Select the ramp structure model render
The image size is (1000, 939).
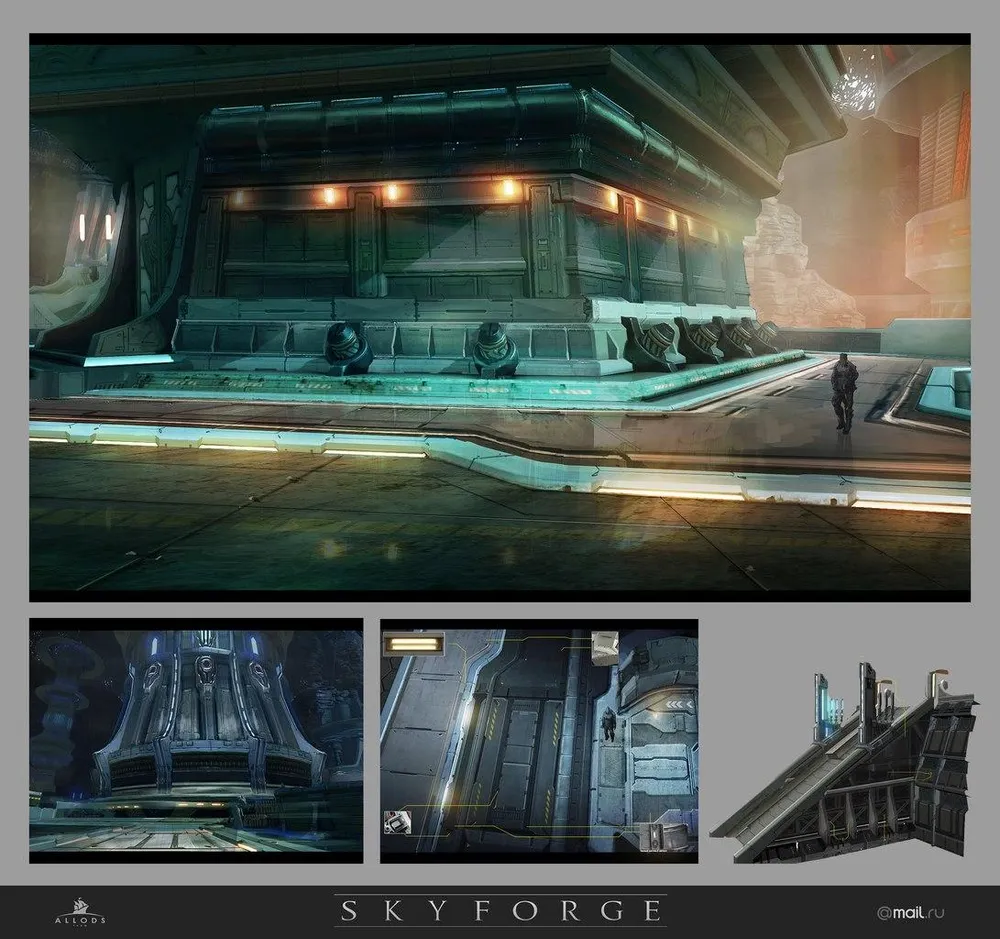(843, 762)
